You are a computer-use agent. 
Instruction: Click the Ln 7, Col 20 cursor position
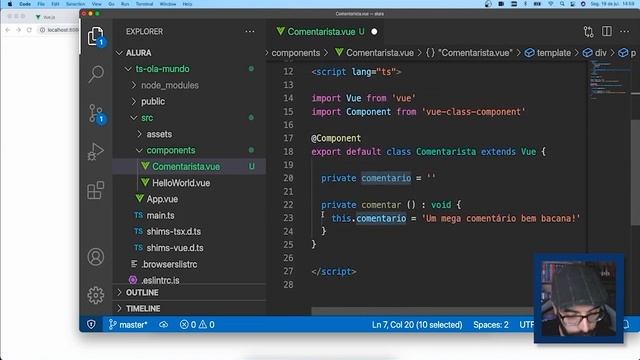point(417,324)
